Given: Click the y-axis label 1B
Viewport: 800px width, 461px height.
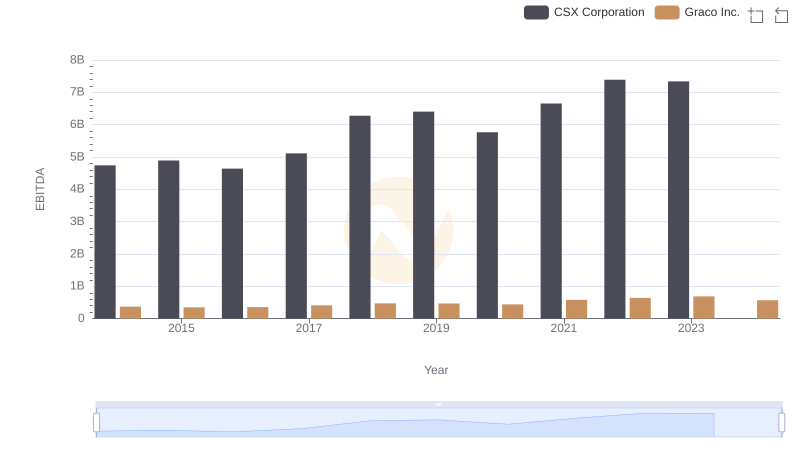Looking at the screenshot, I should coord(77,286).
